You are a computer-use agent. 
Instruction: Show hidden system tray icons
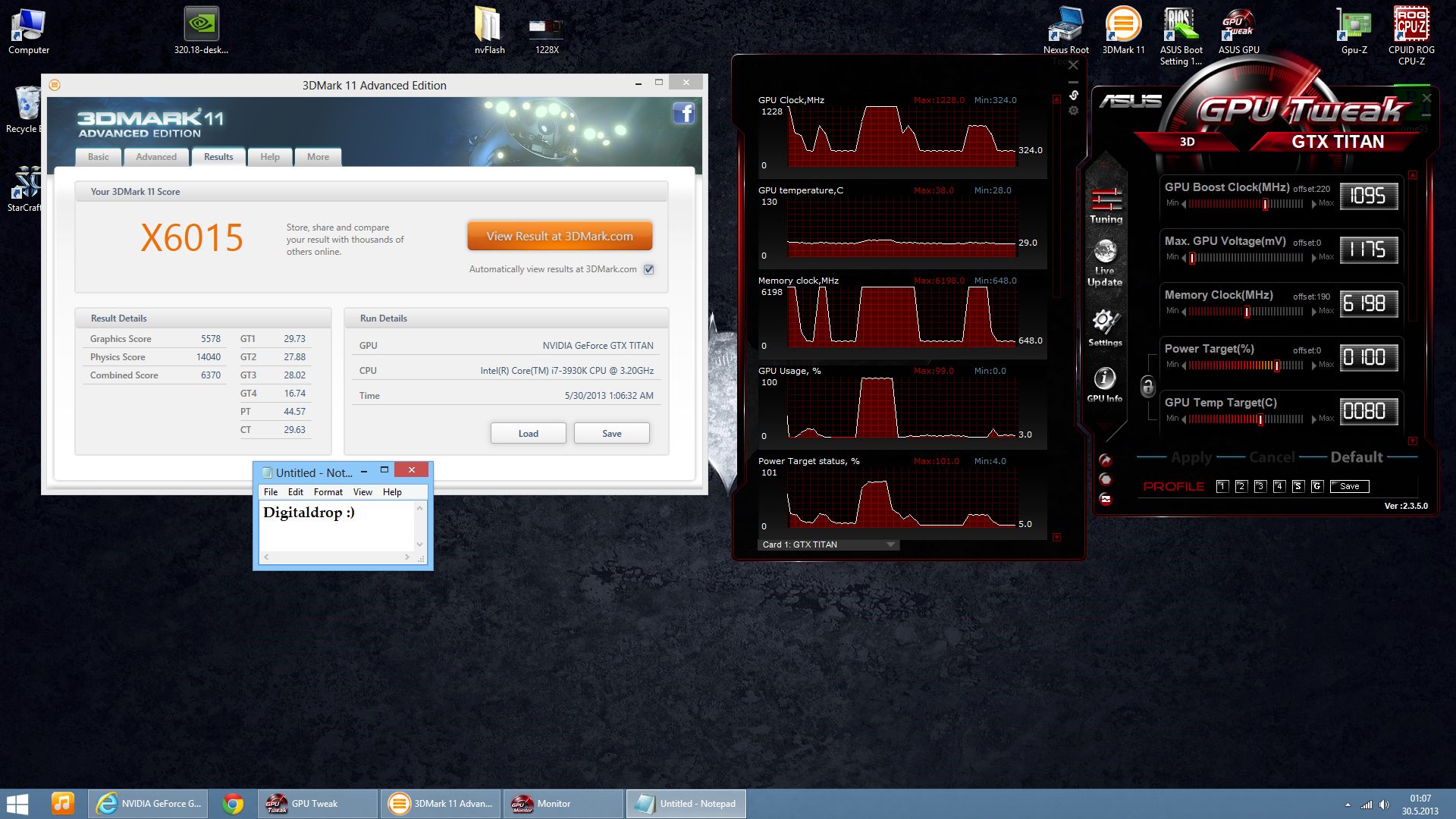[1348, 805]
